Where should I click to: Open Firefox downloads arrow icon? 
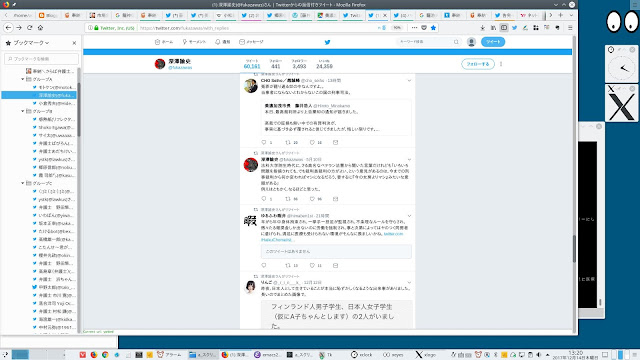[x=482, y=28]
